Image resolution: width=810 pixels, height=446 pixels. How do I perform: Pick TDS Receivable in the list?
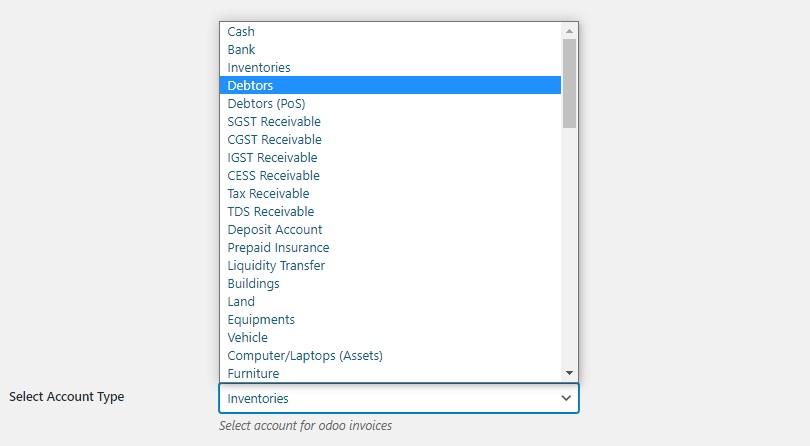click(x=391, y=212)
